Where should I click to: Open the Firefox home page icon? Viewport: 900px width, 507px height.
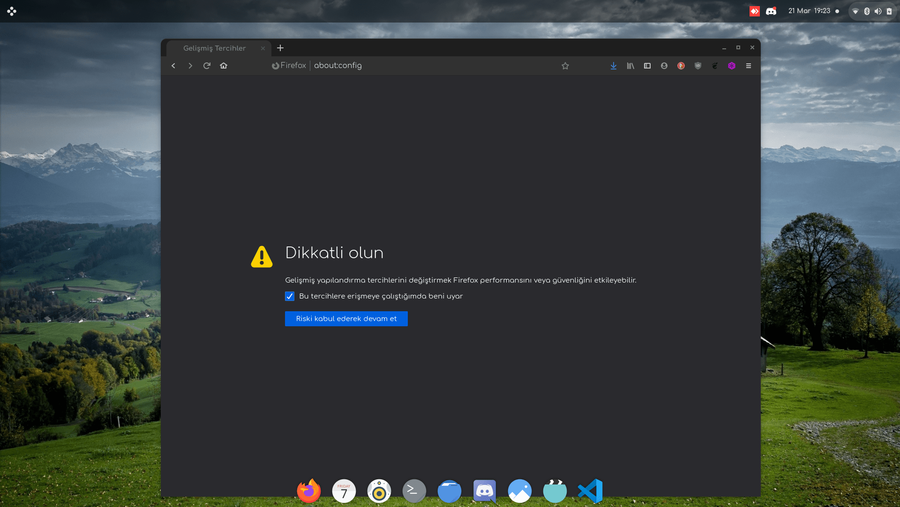(223, 65)
